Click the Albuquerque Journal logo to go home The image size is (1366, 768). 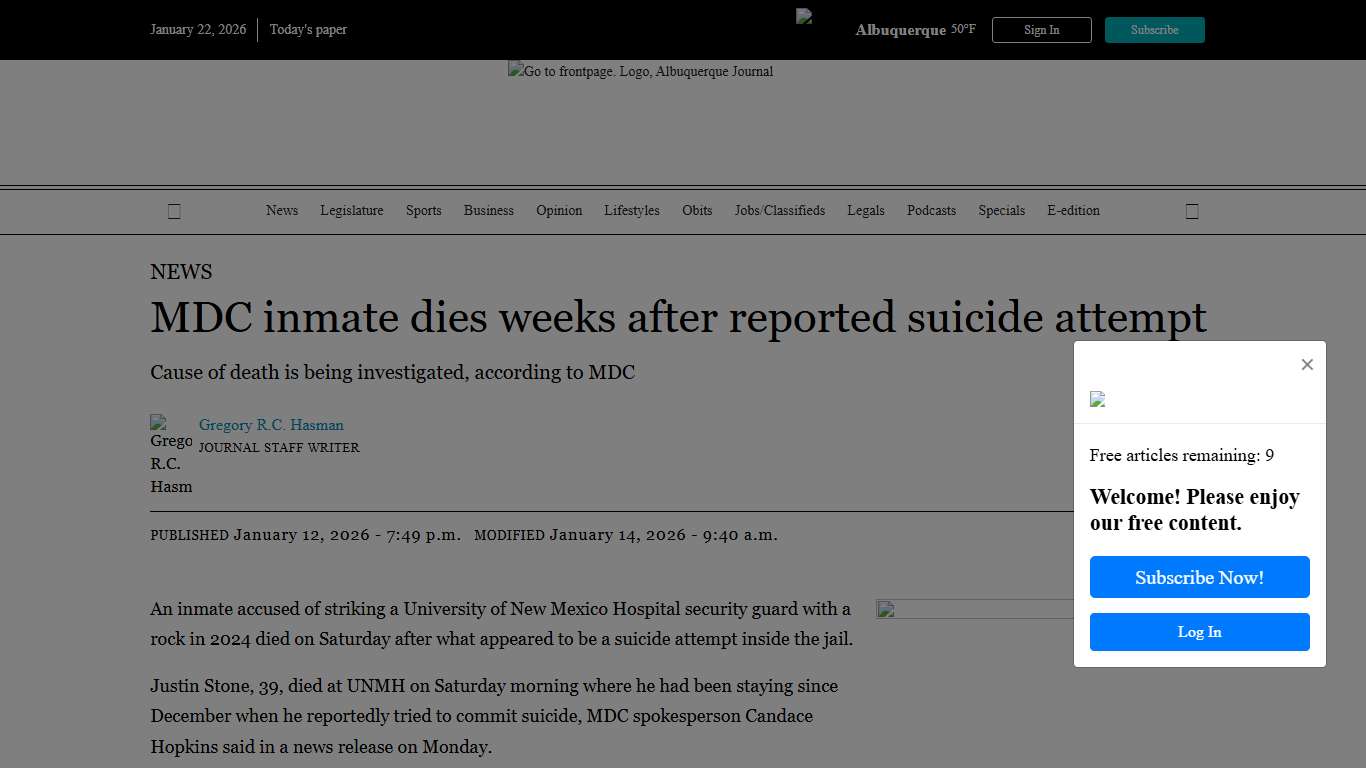tap(640, 71)
